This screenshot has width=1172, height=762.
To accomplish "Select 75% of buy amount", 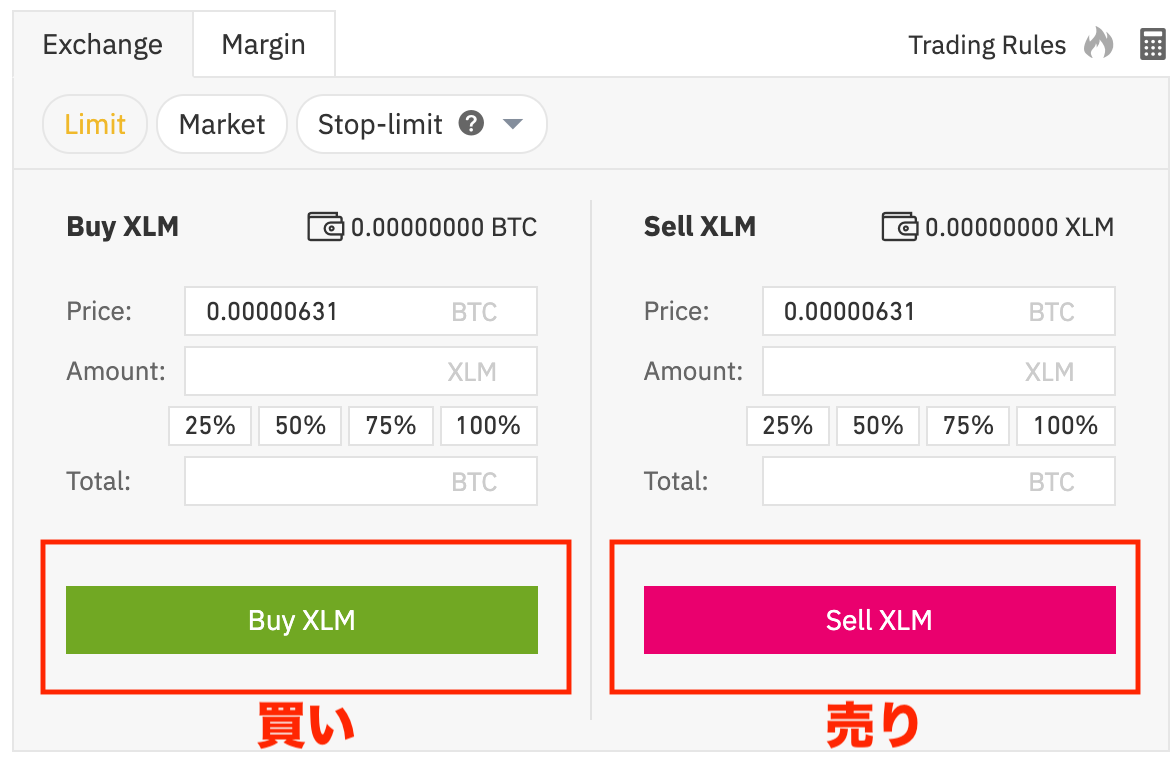I will point(390,425).
